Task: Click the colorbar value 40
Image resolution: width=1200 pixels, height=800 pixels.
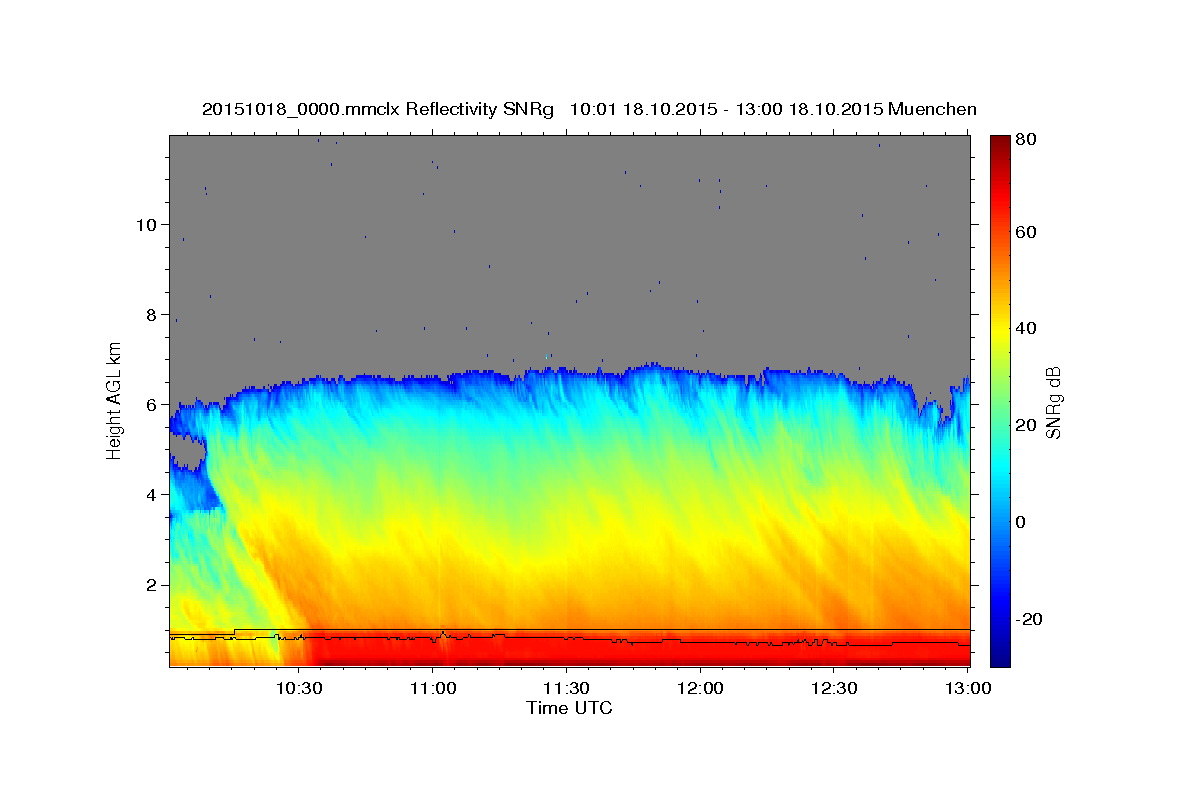Action: click(x=1028, y=328)
